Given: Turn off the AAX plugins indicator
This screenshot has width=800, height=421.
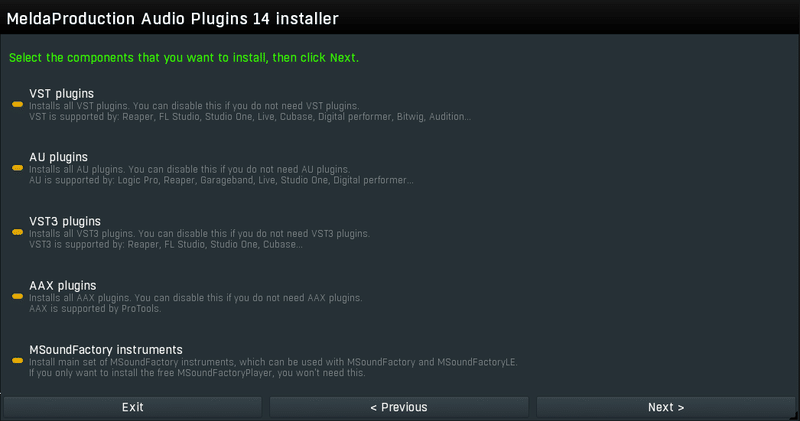Looking at the screenshot, I should (x=17, y=296).
